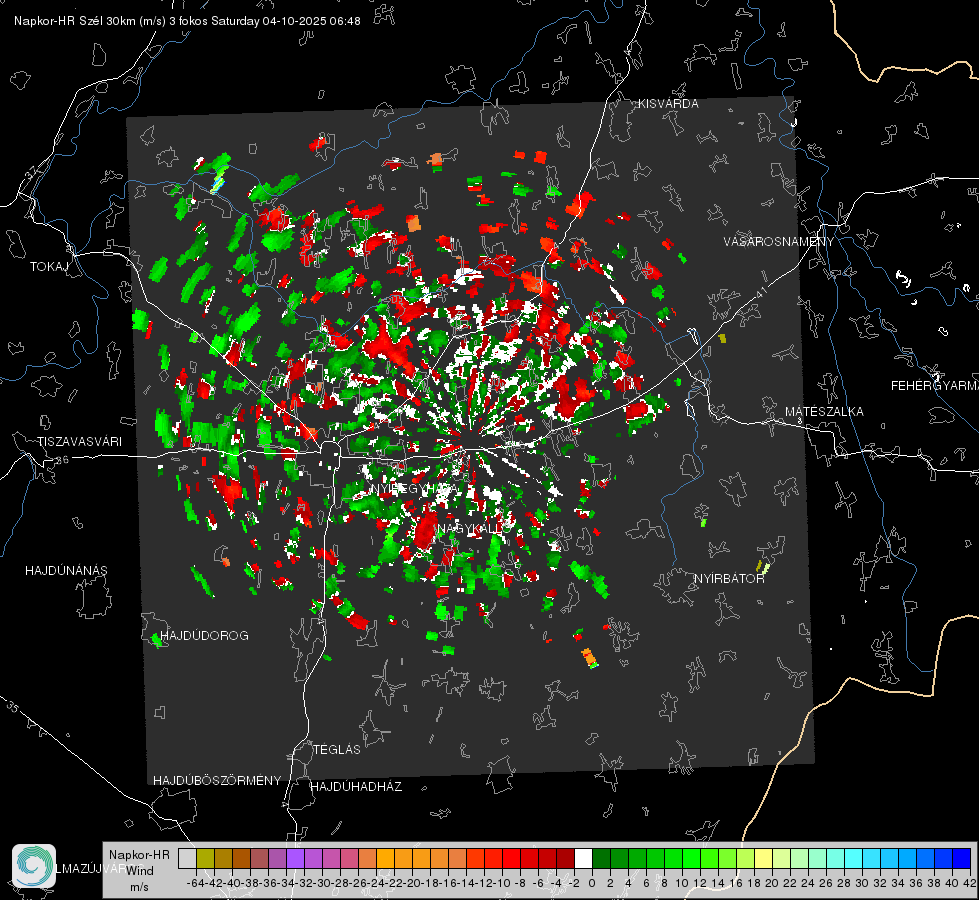Select the VÁSÁROSNAMÉNY city label

(779, 242)
